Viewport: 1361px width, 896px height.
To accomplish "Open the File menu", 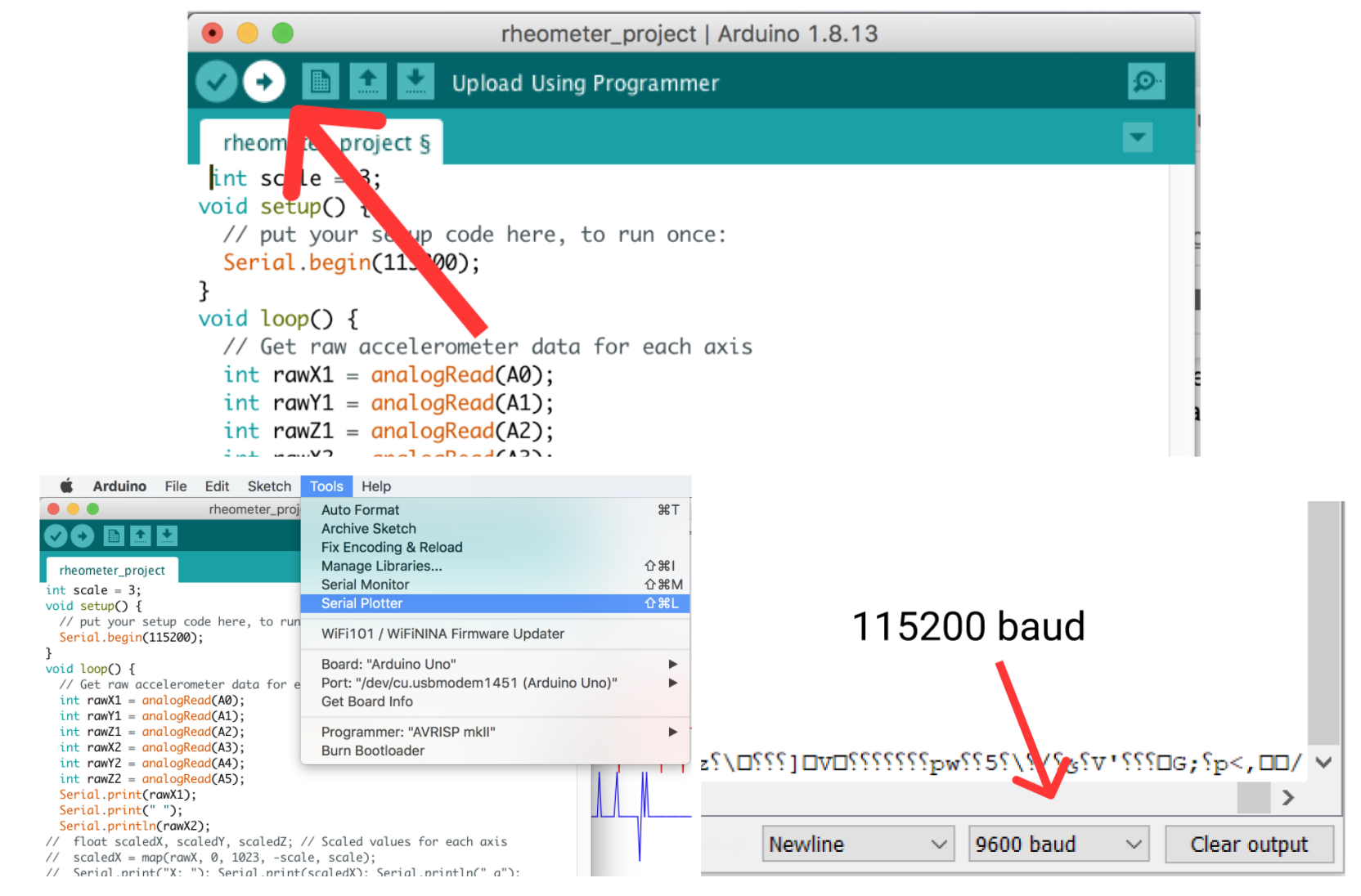I will pyautogui.click(x=176, y=486).
